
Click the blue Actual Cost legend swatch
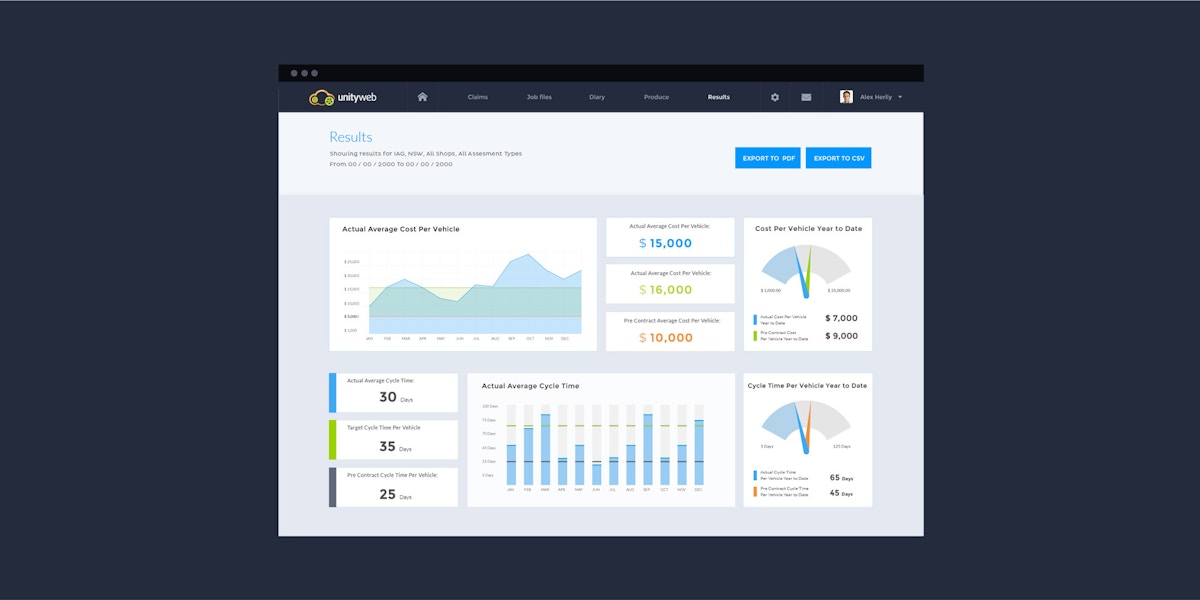click(755, 319)
